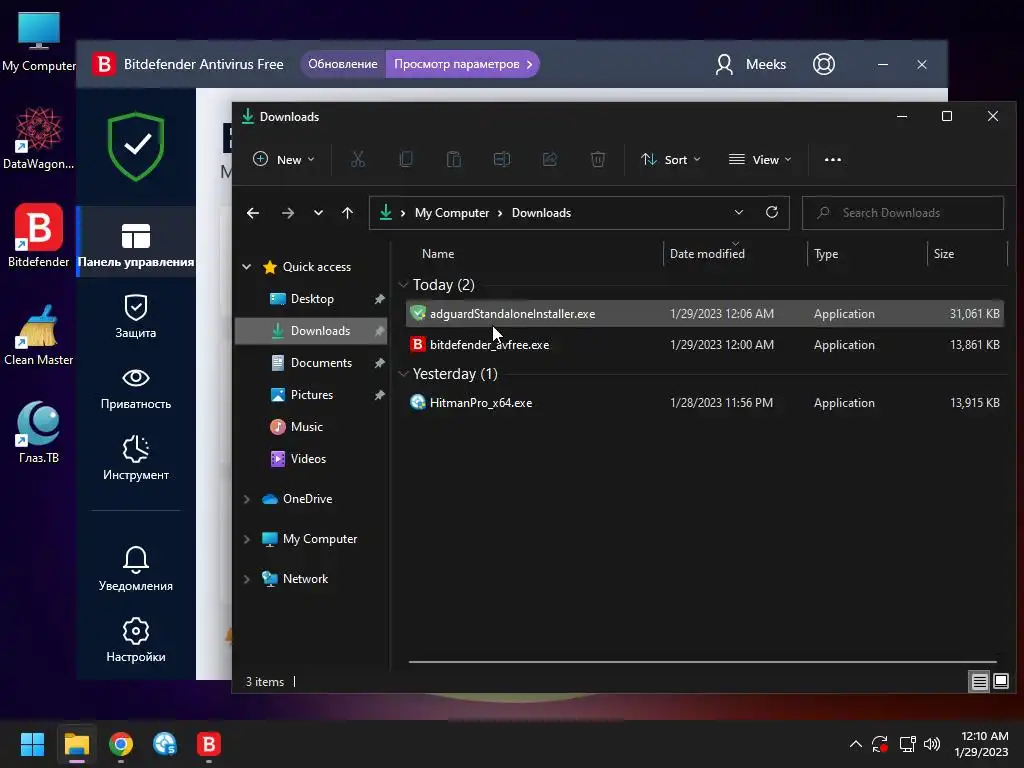Click the Delete trash icon in Explorer toolbar

598,159
